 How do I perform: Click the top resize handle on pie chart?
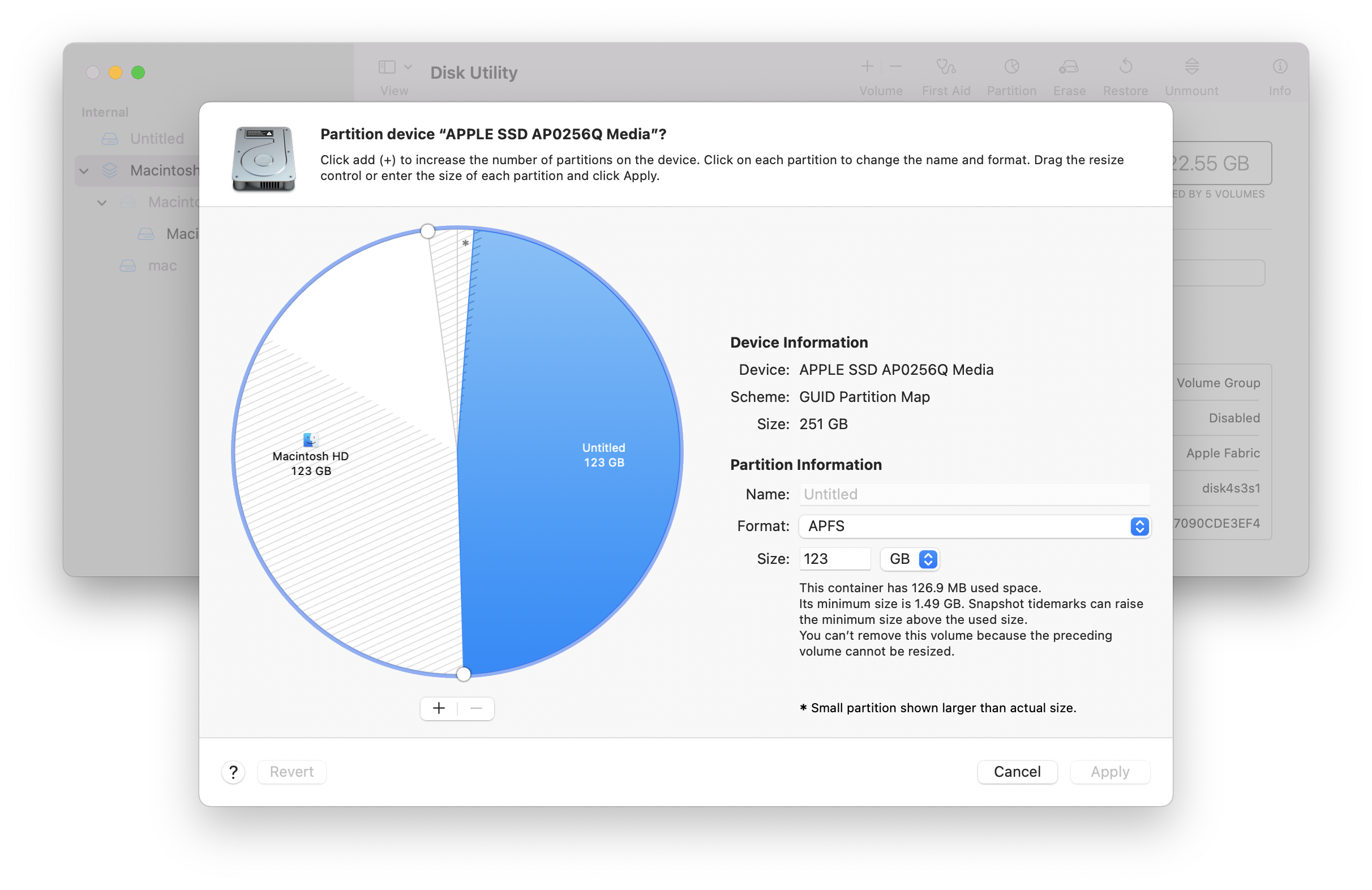pyautogui.click(x=427, y=232)
